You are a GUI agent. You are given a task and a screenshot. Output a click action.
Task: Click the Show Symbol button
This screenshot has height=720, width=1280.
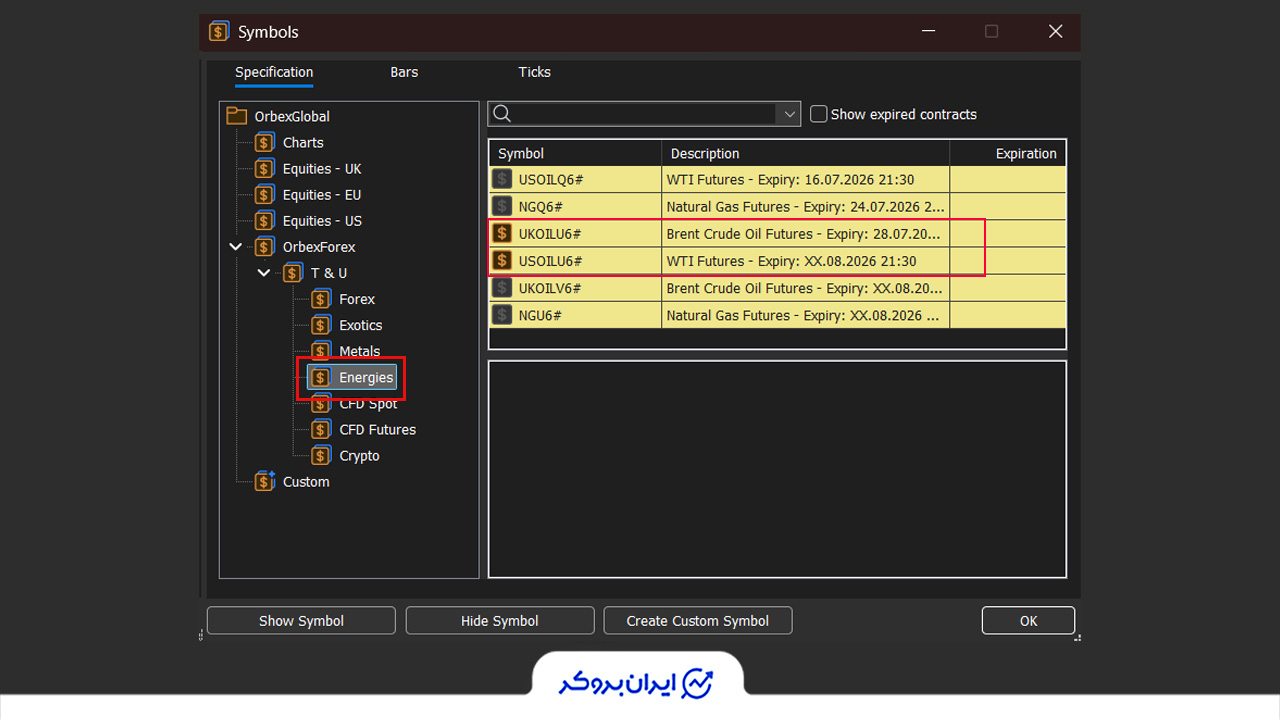(301, 620)
